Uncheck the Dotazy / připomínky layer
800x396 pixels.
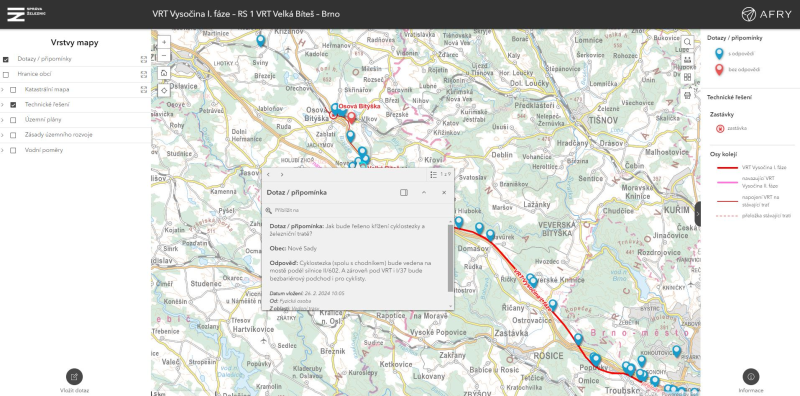(x=6, y=59)
